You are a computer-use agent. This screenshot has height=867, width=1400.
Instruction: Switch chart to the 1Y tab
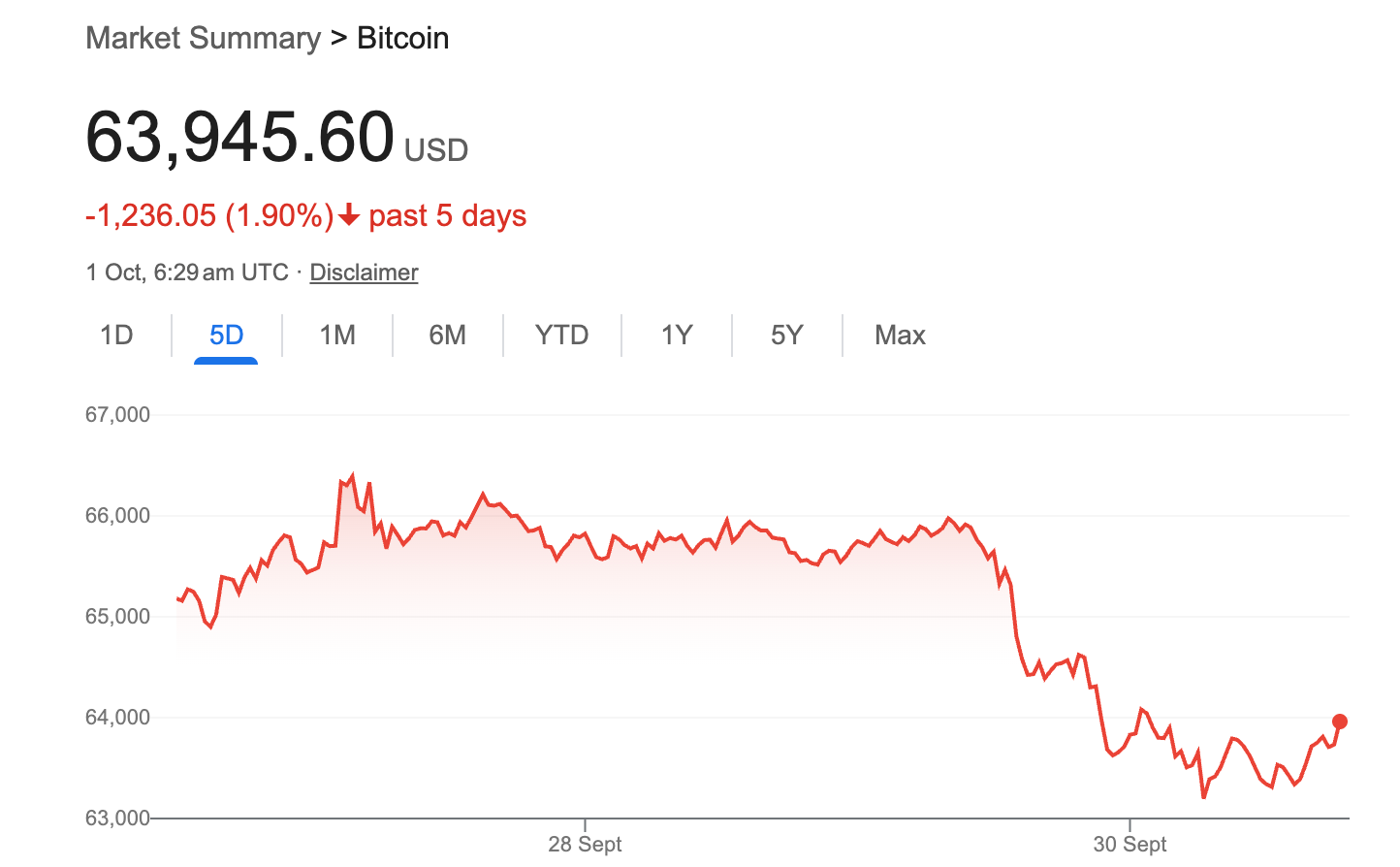[x=677, y=336]
